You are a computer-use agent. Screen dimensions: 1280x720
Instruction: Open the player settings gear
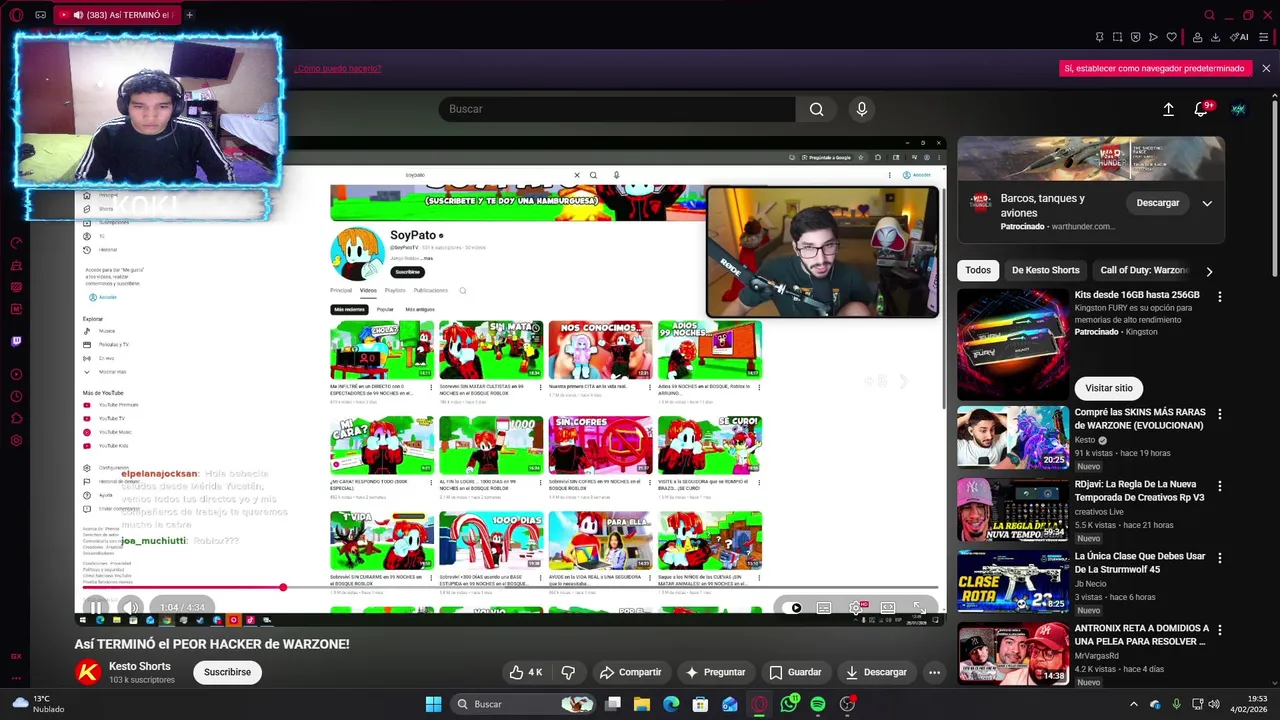coord(856,607)
